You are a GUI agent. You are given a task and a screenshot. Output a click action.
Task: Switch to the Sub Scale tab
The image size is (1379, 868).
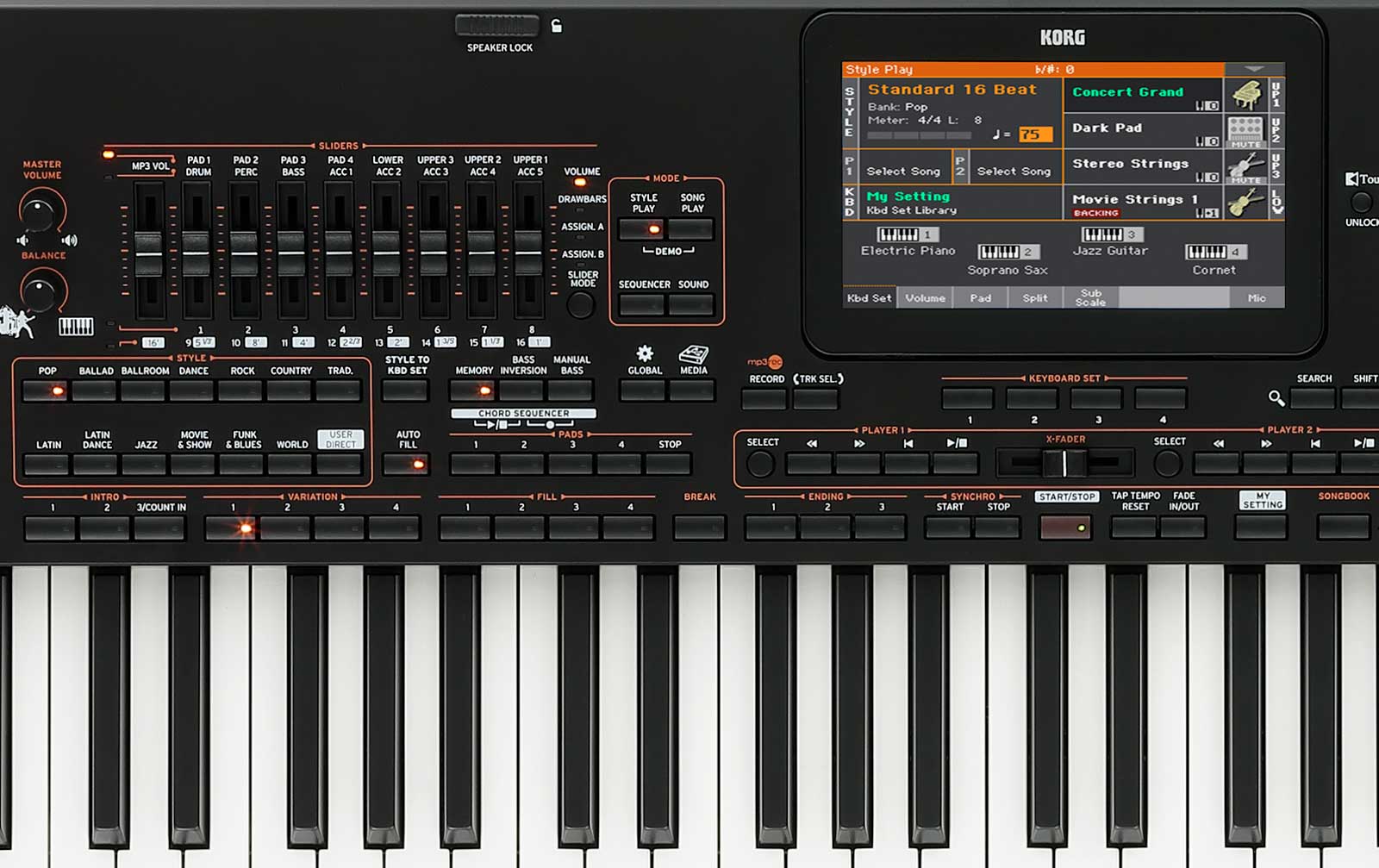tap(1090, 297)
